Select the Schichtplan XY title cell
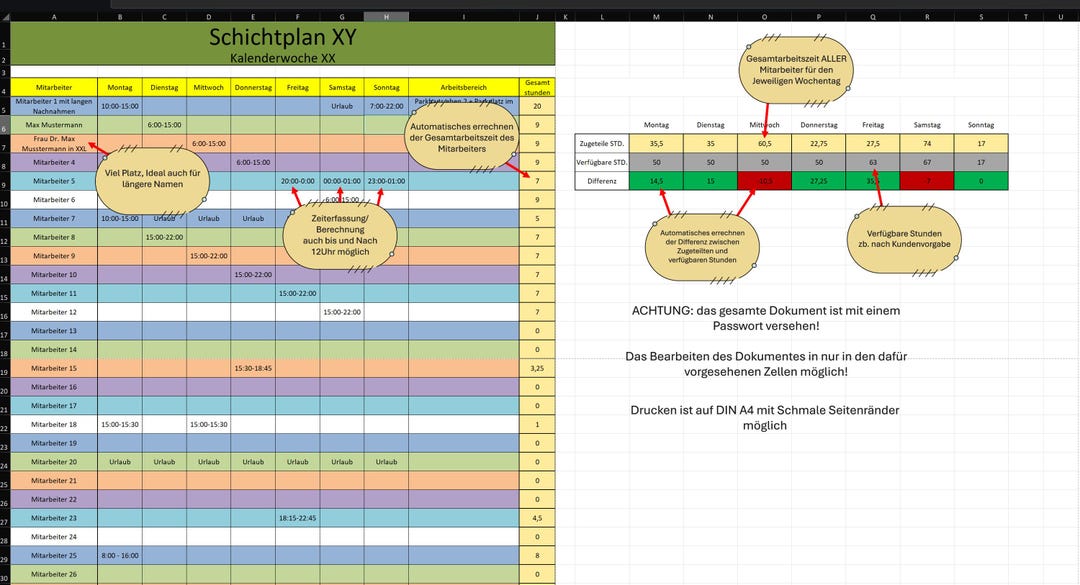The image size is (1080, 585). click(282, 36)
